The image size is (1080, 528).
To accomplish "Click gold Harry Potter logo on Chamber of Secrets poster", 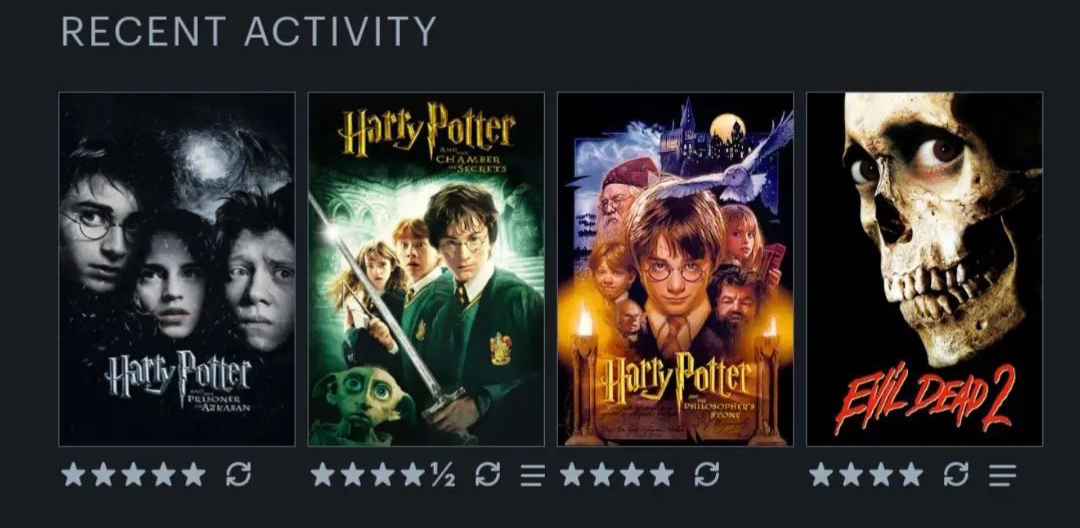I will pyautogui.click(x=427, y=131).
